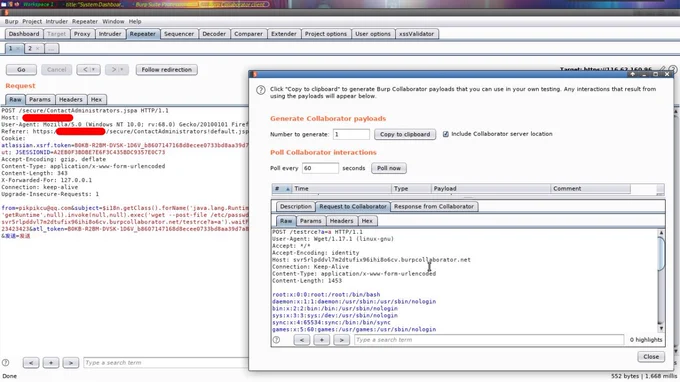
Task: Open the Burp menu
Action: 11,21
